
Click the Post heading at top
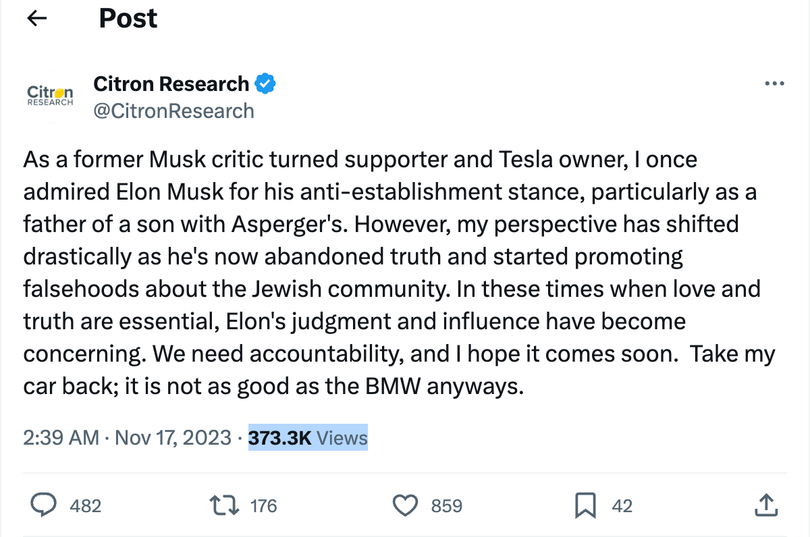(128, 19)
